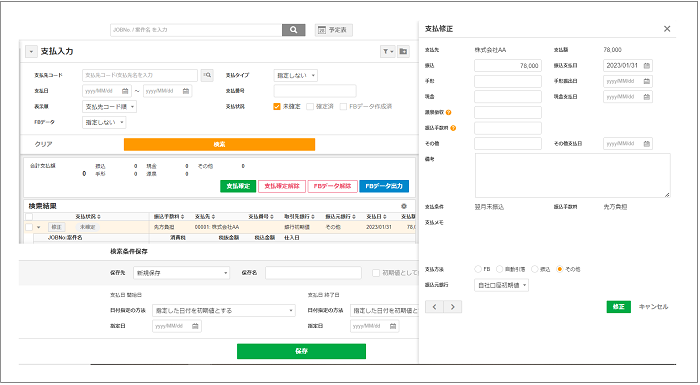
Task: Collapse 支払入力 panel with arrow button
Action: pyautogui.click(x=31, y=52)
